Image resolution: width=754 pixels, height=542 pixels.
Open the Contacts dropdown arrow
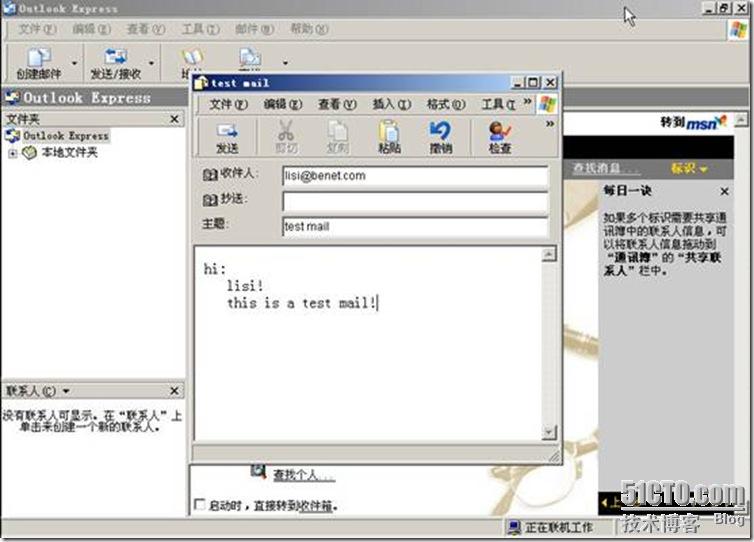[66, 391]
